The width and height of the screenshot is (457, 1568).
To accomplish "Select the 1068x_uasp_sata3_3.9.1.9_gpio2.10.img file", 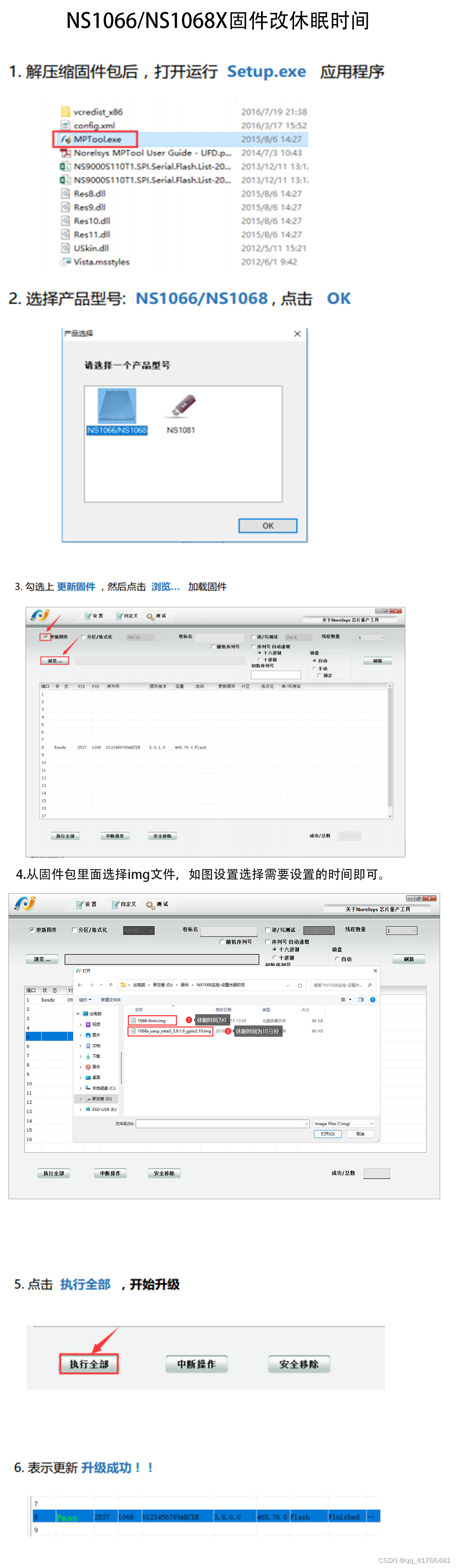I will tap(171, 1031).
